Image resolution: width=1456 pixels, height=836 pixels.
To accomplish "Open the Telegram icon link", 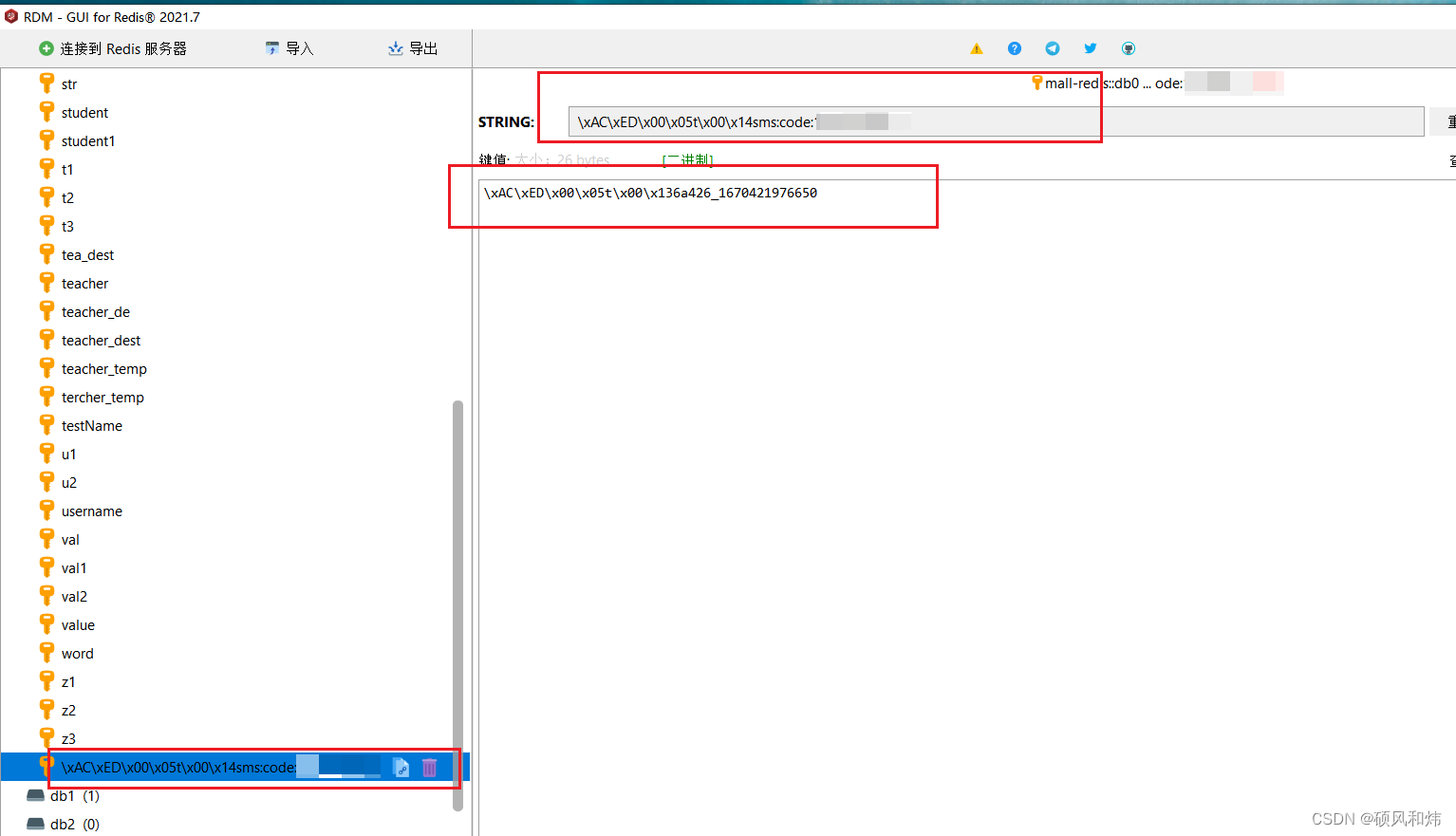I will 1053,48.
